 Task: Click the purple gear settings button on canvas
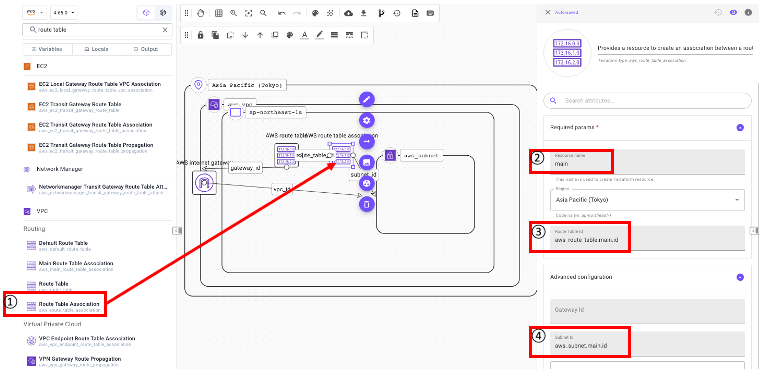[x=367, y=120]
